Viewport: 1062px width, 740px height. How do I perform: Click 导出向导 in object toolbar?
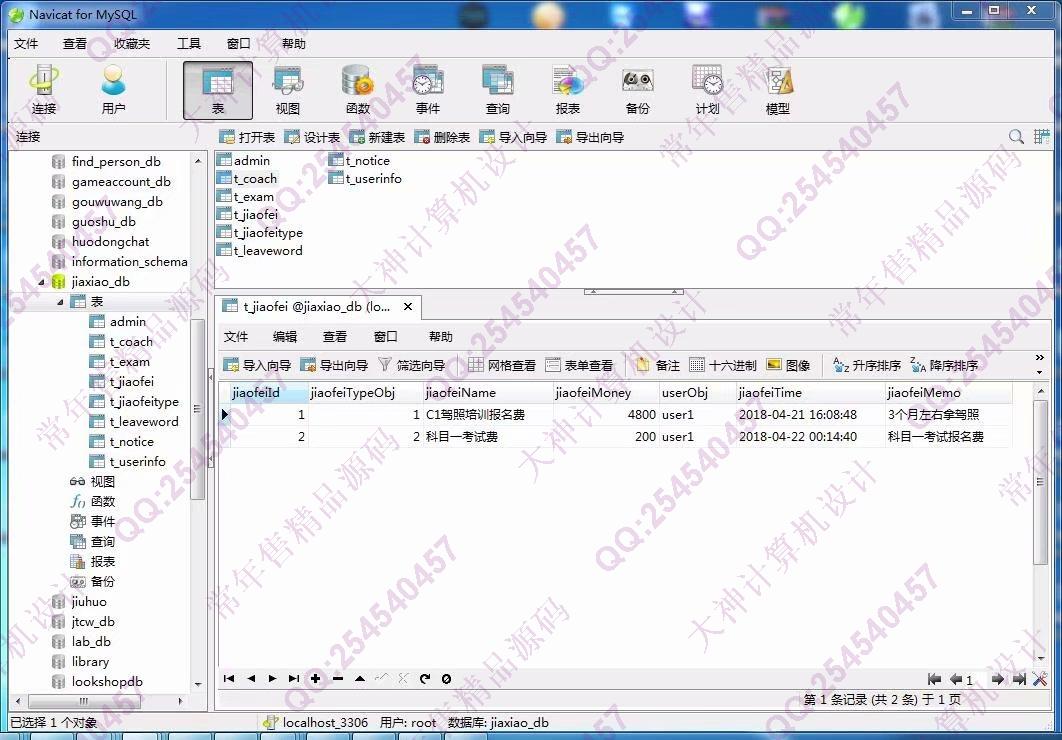coord(590,137)
